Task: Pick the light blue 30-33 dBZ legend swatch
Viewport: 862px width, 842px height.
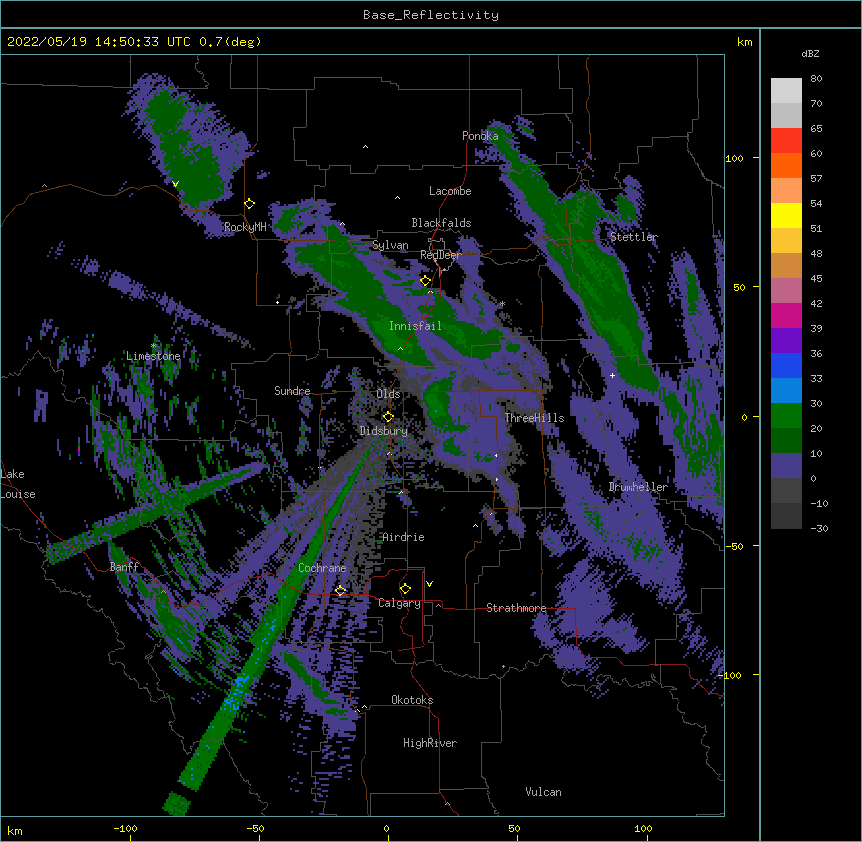Action: coord(786,391)
